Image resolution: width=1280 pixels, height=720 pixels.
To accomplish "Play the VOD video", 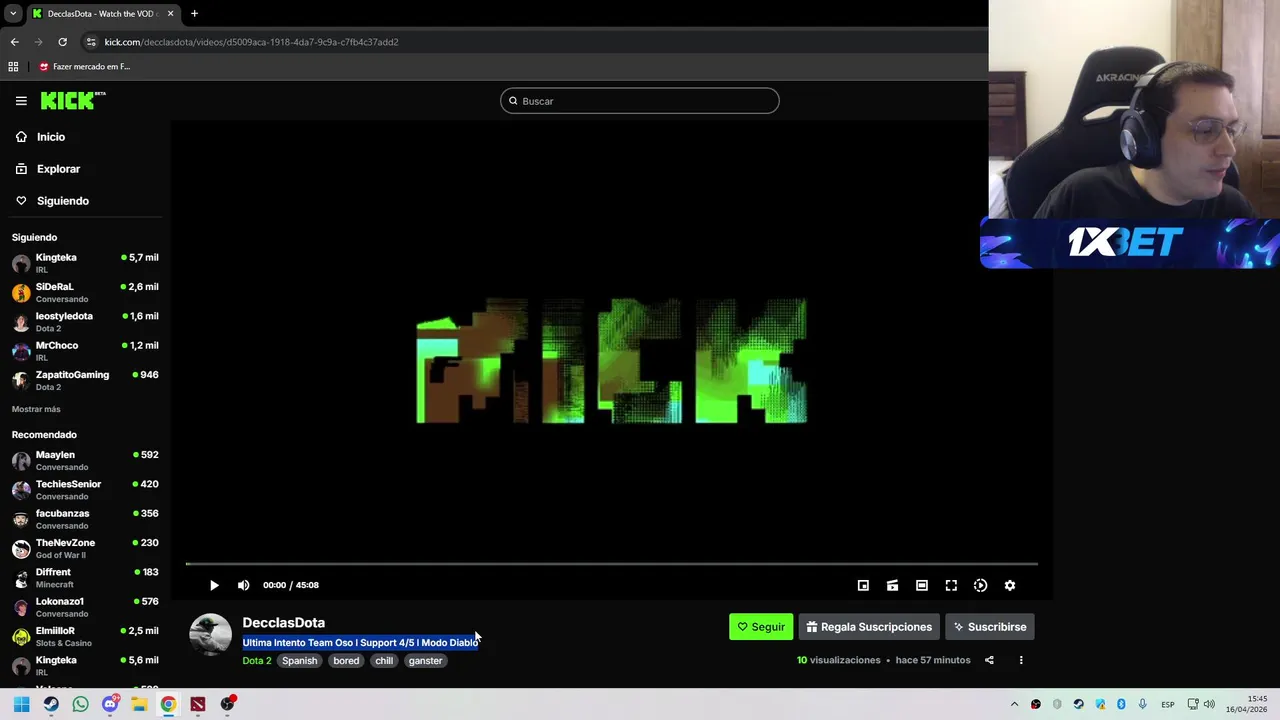I will tap(214, 585).
